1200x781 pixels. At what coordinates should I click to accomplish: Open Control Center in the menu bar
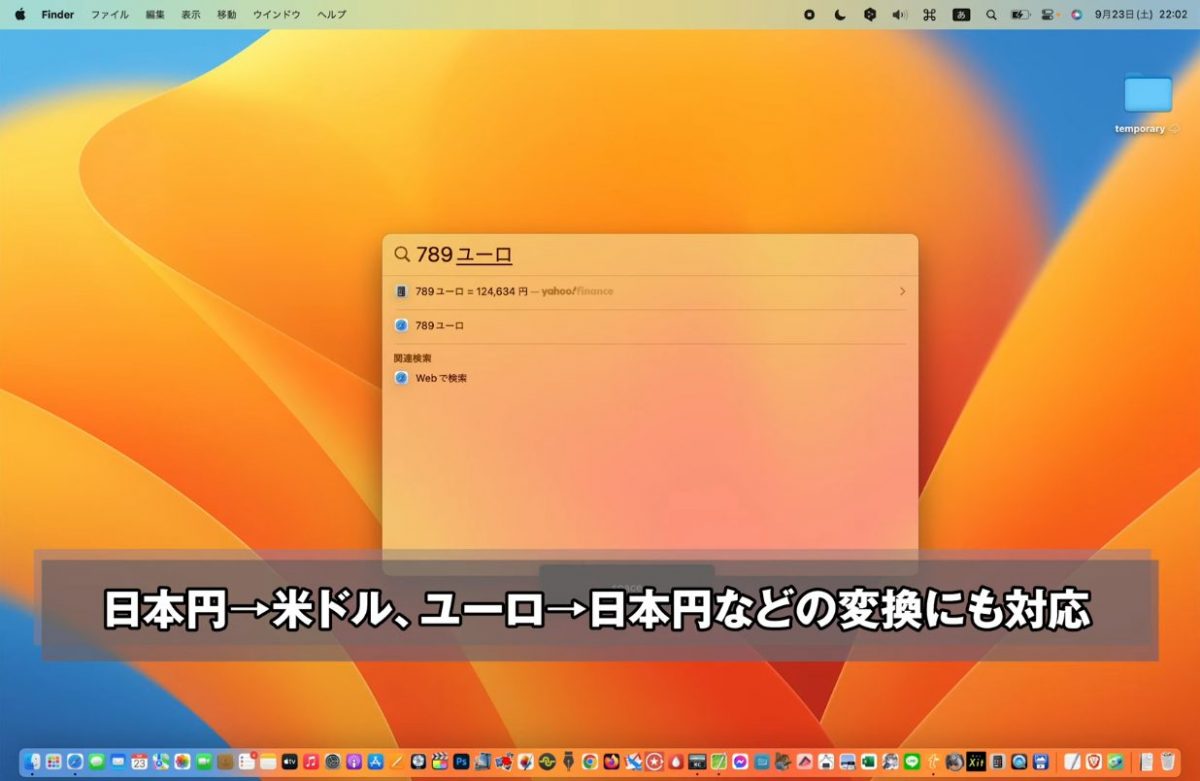point(1049,15)
